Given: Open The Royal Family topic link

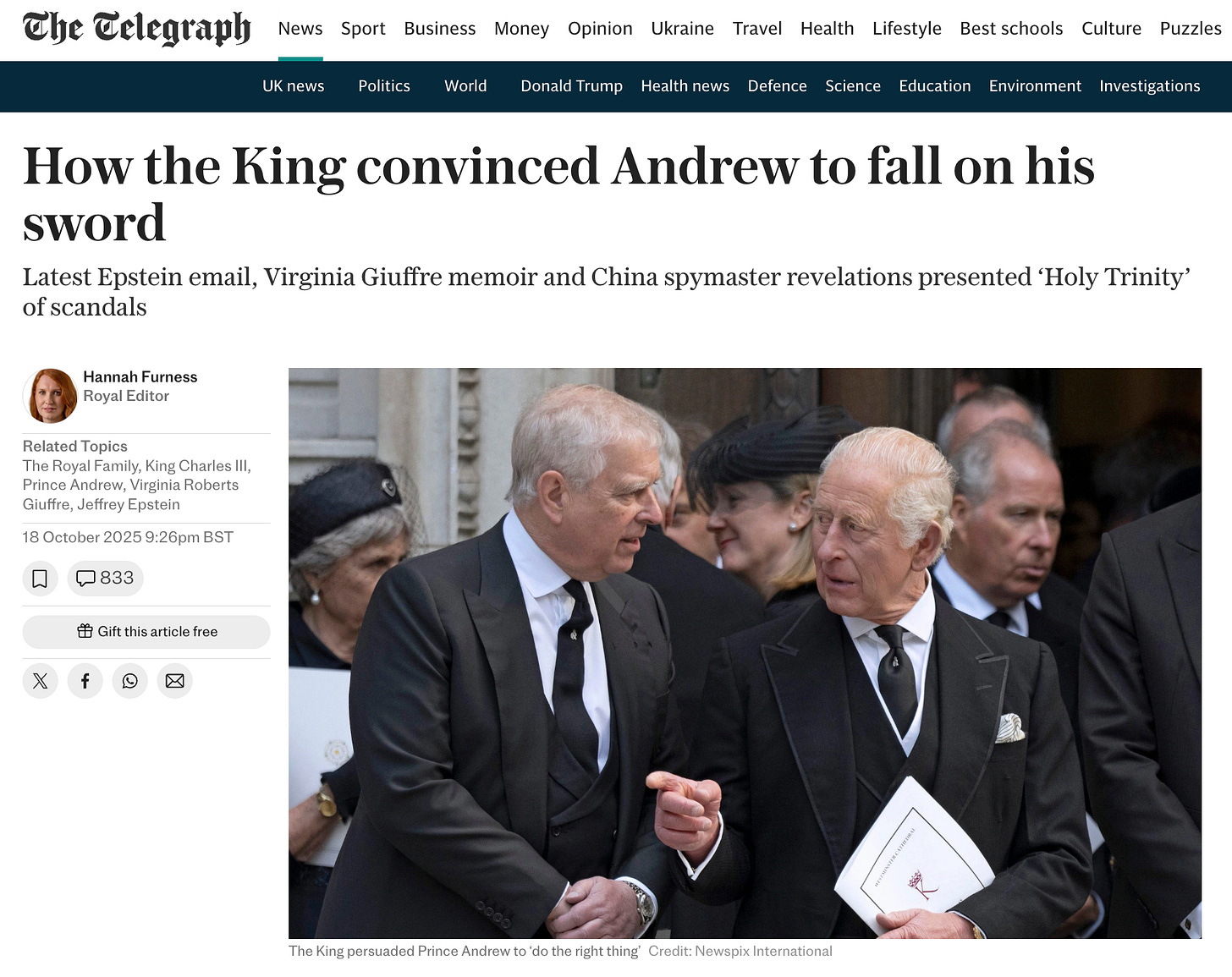Looking at the screenshot, I should click(80, 466).
